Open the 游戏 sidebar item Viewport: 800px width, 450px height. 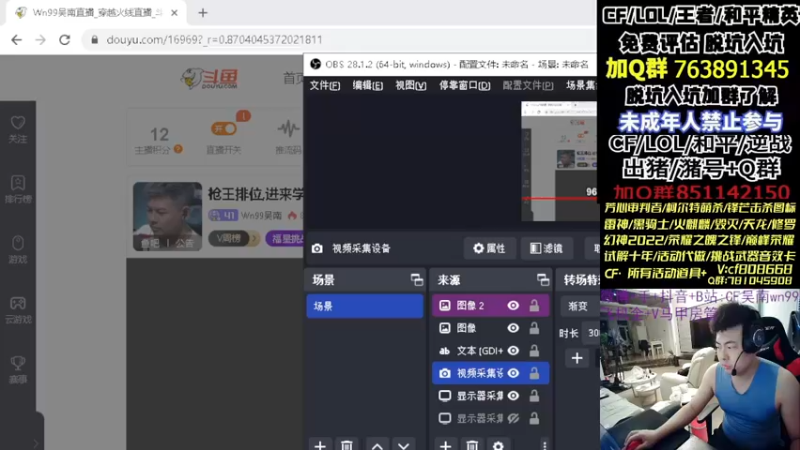[18, 249]
